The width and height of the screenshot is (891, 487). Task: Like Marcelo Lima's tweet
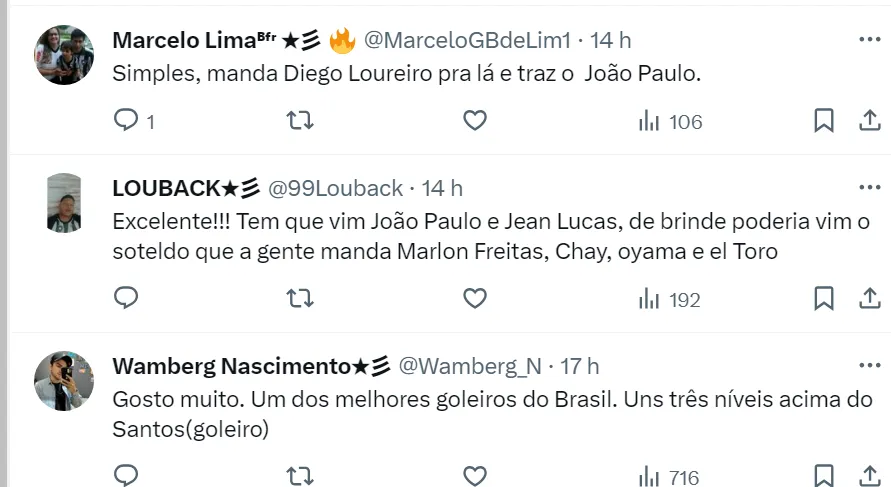click(x=475, y=121)
